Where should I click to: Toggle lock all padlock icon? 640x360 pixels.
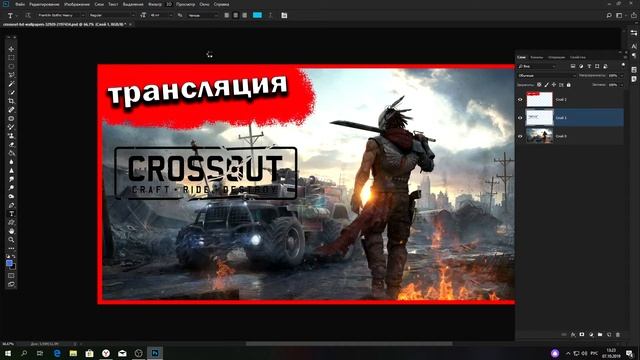click(x=569, y=85)
